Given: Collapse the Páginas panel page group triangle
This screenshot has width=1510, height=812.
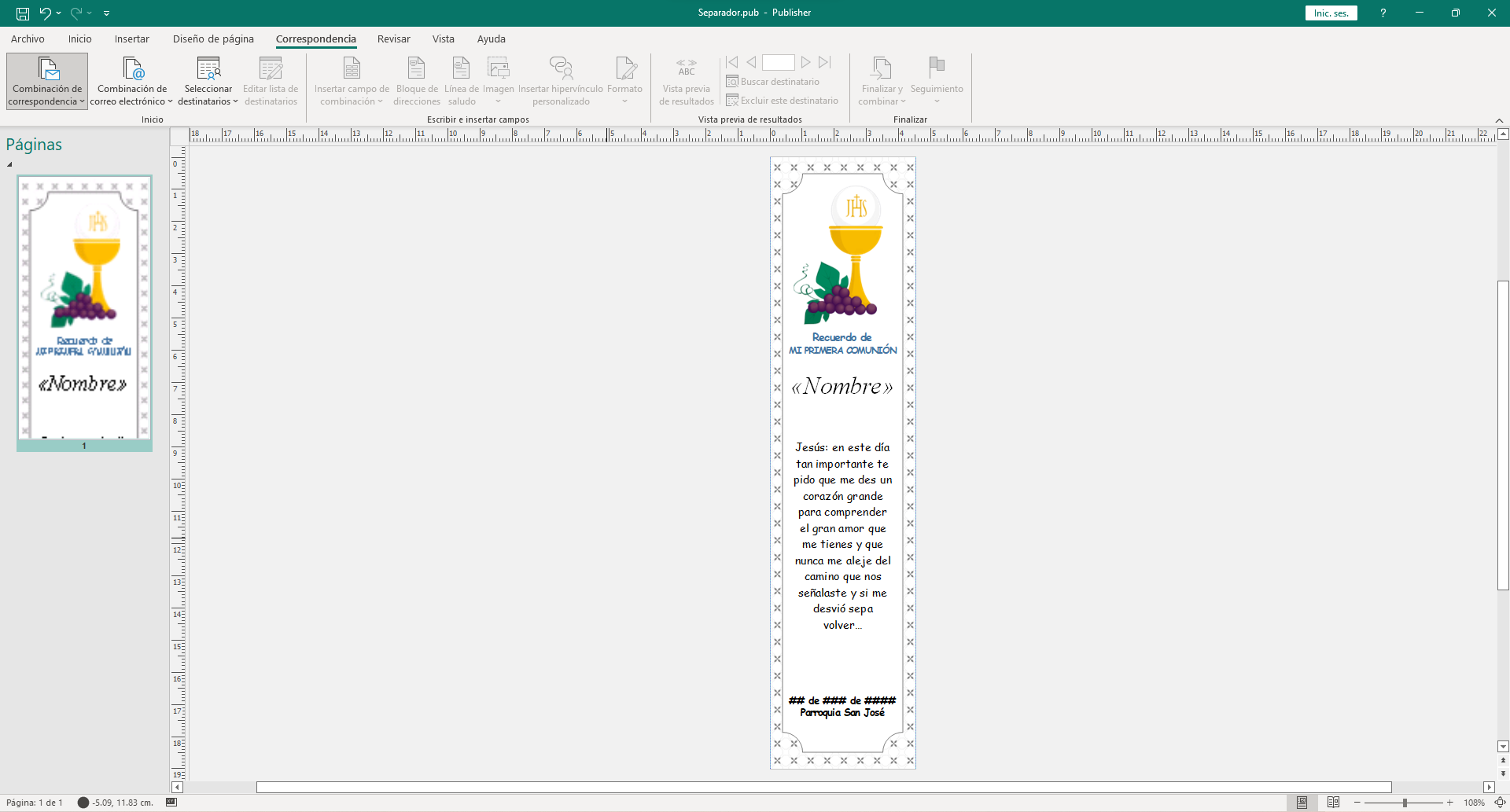Looking at the screenshot, I should (x=9, y=164).
